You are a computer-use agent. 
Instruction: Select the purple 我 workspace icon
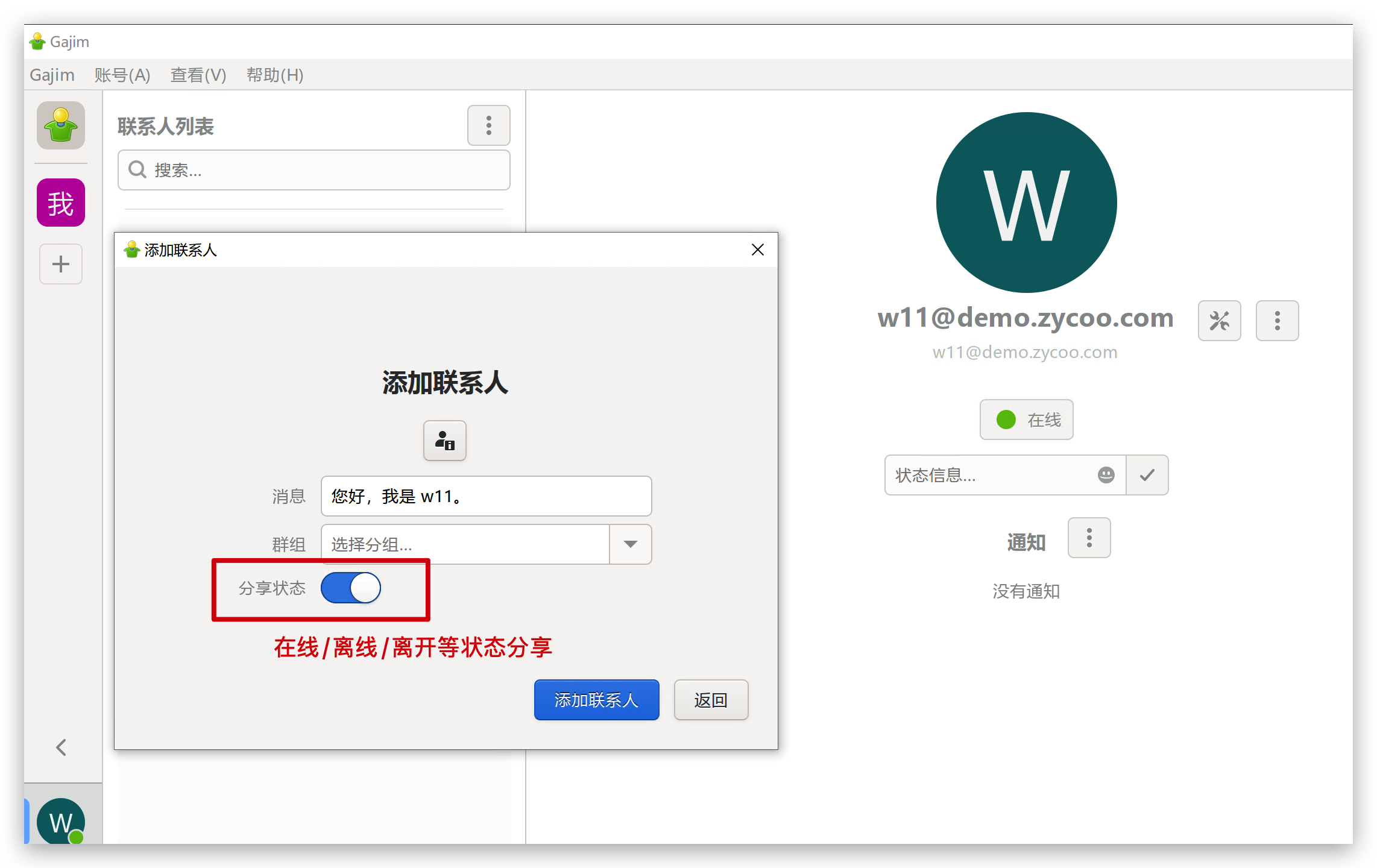tap(61, 203)
